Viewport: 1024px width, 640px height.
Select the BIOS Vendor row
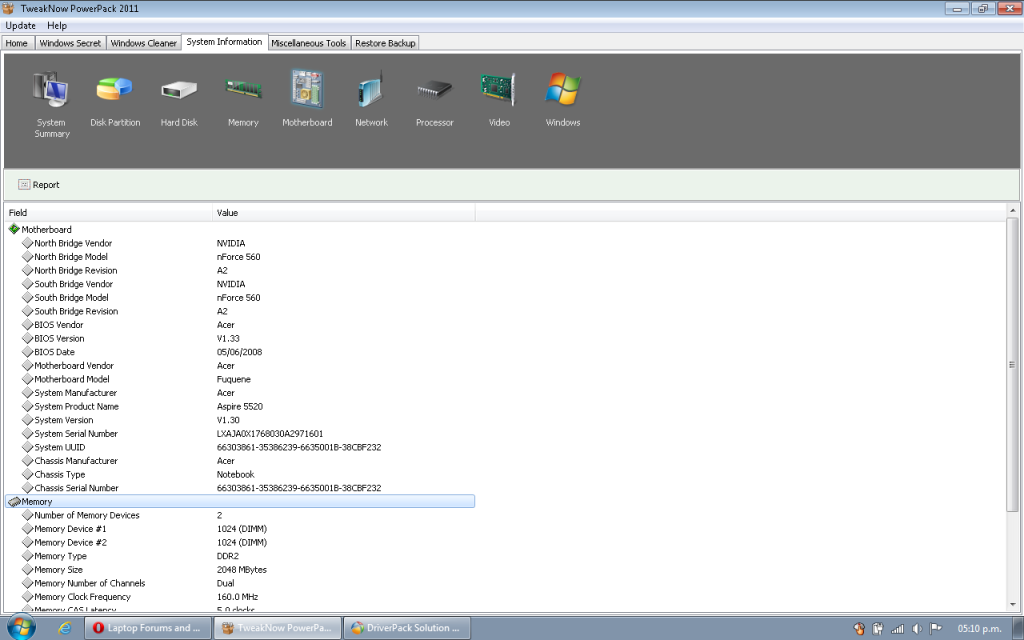[240, 325]
